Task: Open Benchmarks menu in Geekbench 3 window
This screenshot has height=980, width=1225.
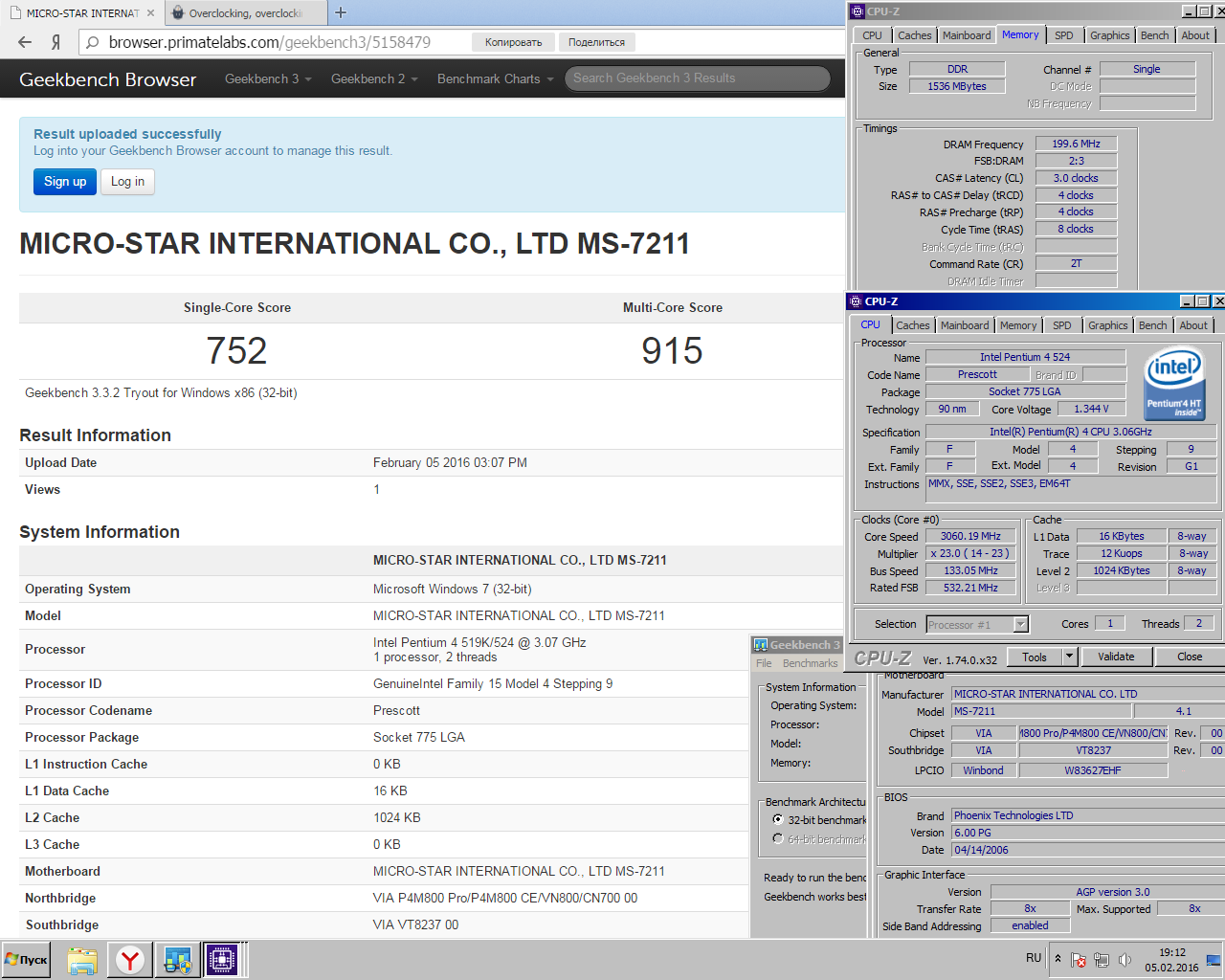Action: click(x=811, y=663)
